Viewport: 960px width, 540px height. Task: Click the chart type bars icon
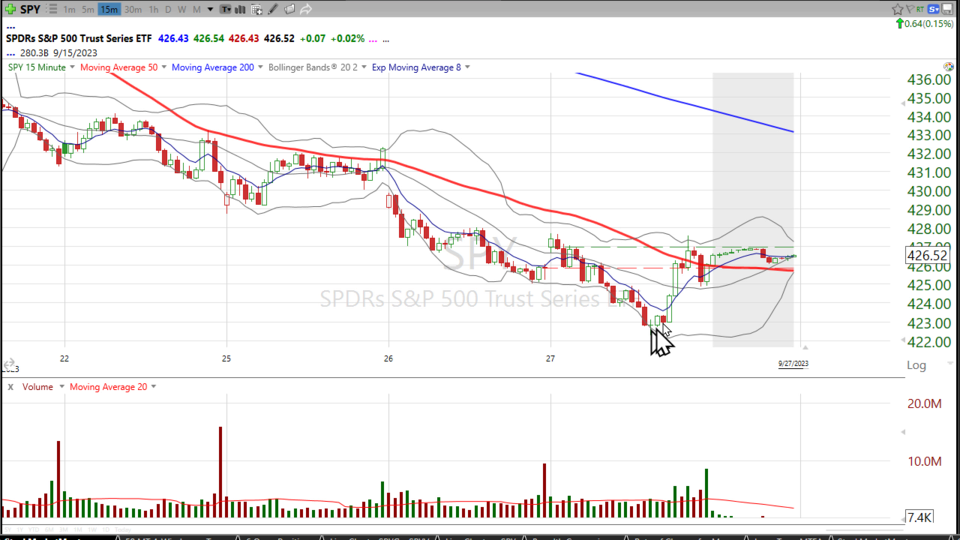pyautogui.click(x=241, y=9)
